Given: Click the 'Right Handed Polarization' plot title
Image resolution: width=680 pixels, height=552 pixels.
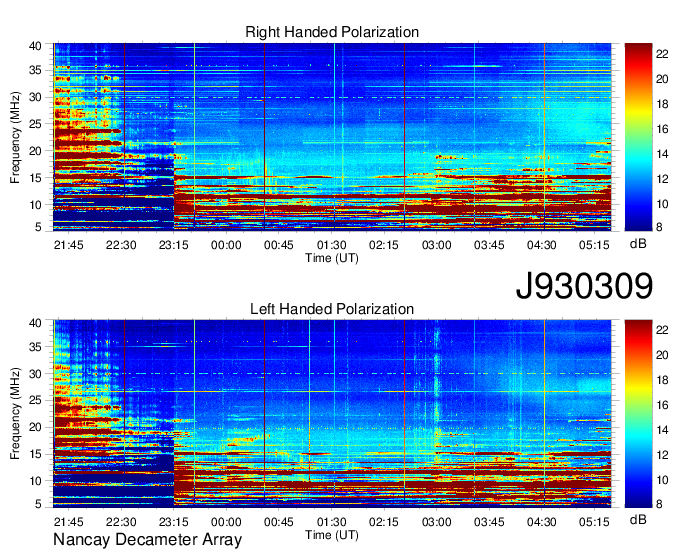Looking at the screenshot, I should tap(332, 32).
